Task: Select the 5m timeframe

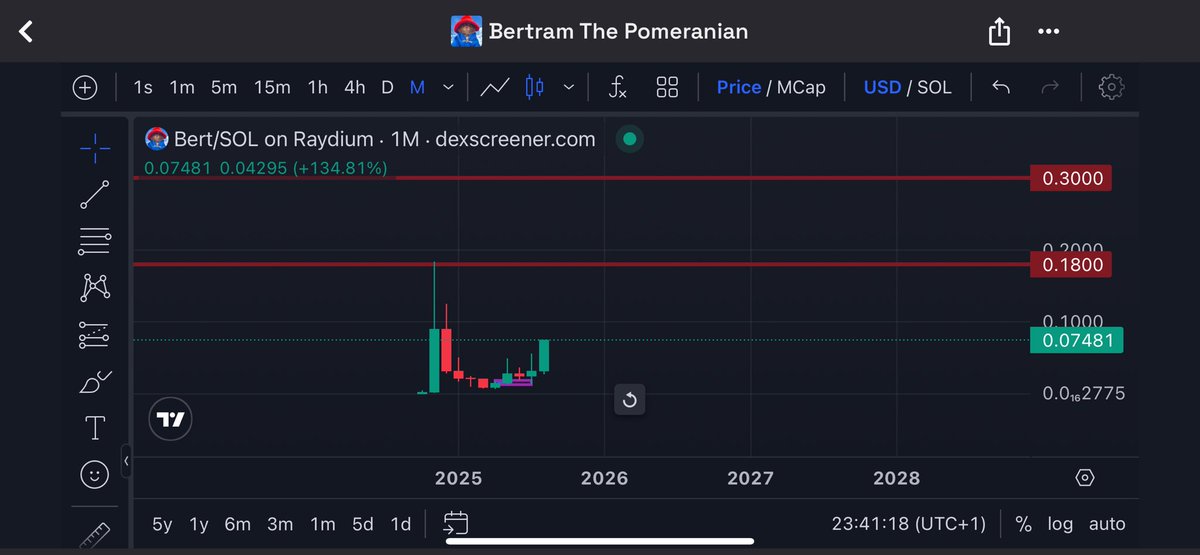Action: click(x=224, y=87)
